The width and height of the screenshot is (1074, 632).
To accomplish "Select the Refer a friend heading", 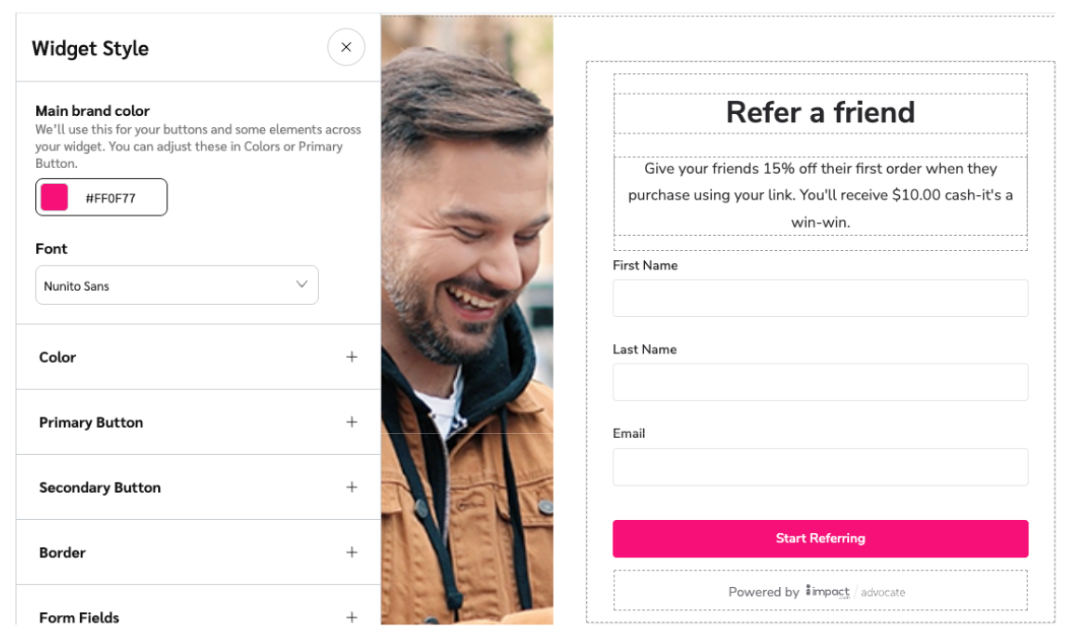I will pyautogui.click(x=820, y=112).
